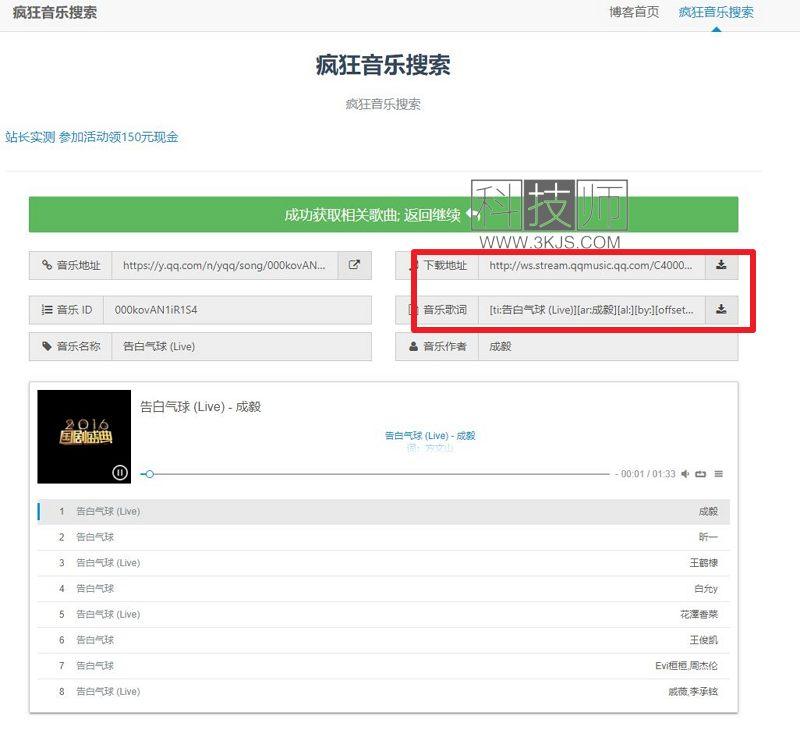Screen dimensions: 800x737
Task: Click the 音乐作者 field showing 成毅
Action: click(x=608, y=346)
